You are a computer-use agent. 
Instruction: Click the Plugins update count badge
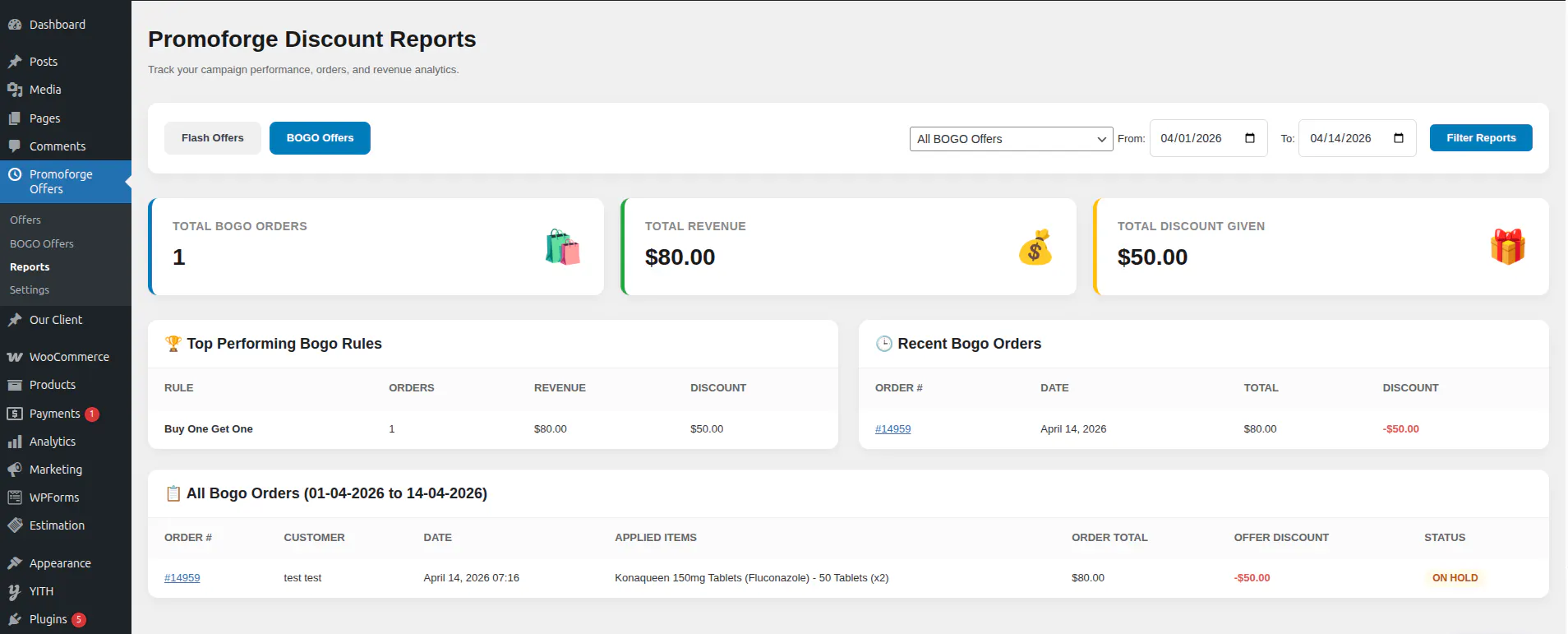point(79,620)
